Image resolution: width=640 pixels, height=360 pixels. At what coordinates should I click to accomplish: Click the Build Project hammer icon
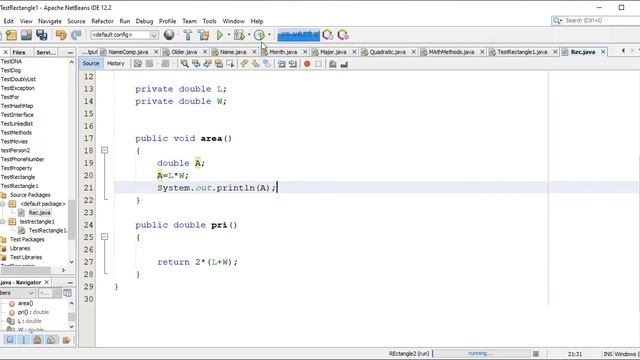(188, 35)
